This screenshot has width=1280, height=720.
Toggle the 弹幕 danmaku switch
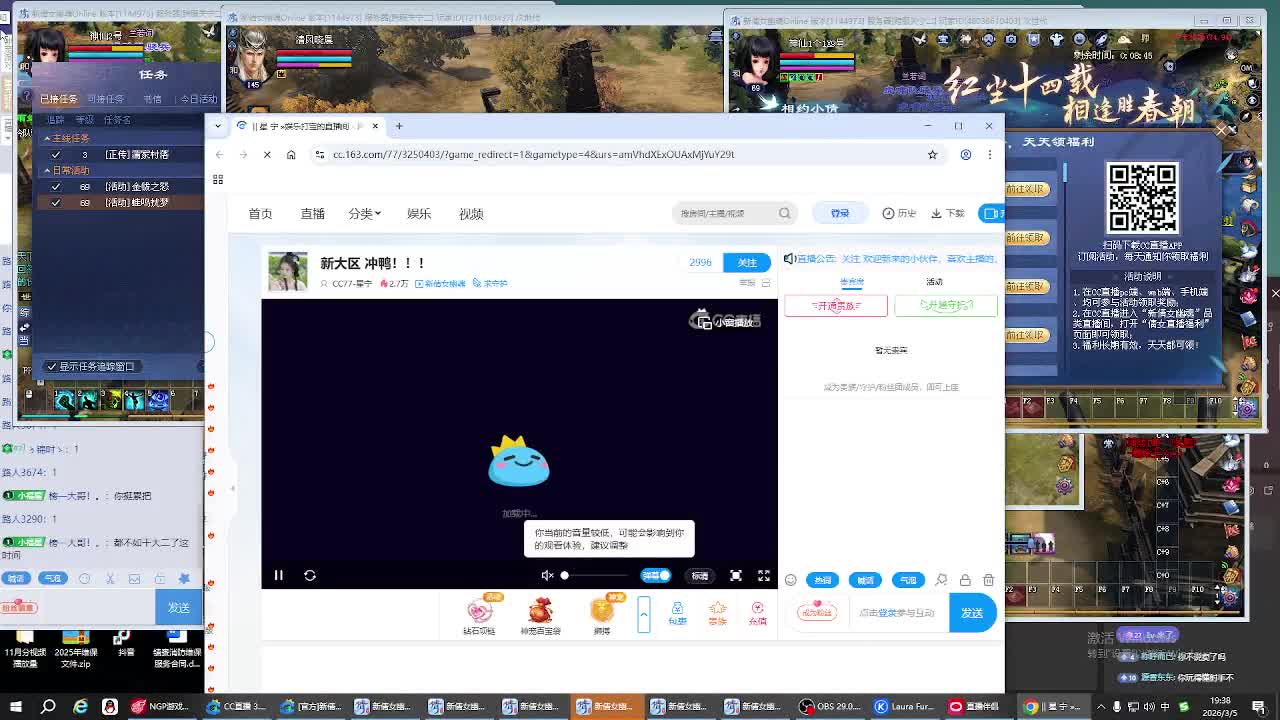pyautogui.click(x=656, y=575)
